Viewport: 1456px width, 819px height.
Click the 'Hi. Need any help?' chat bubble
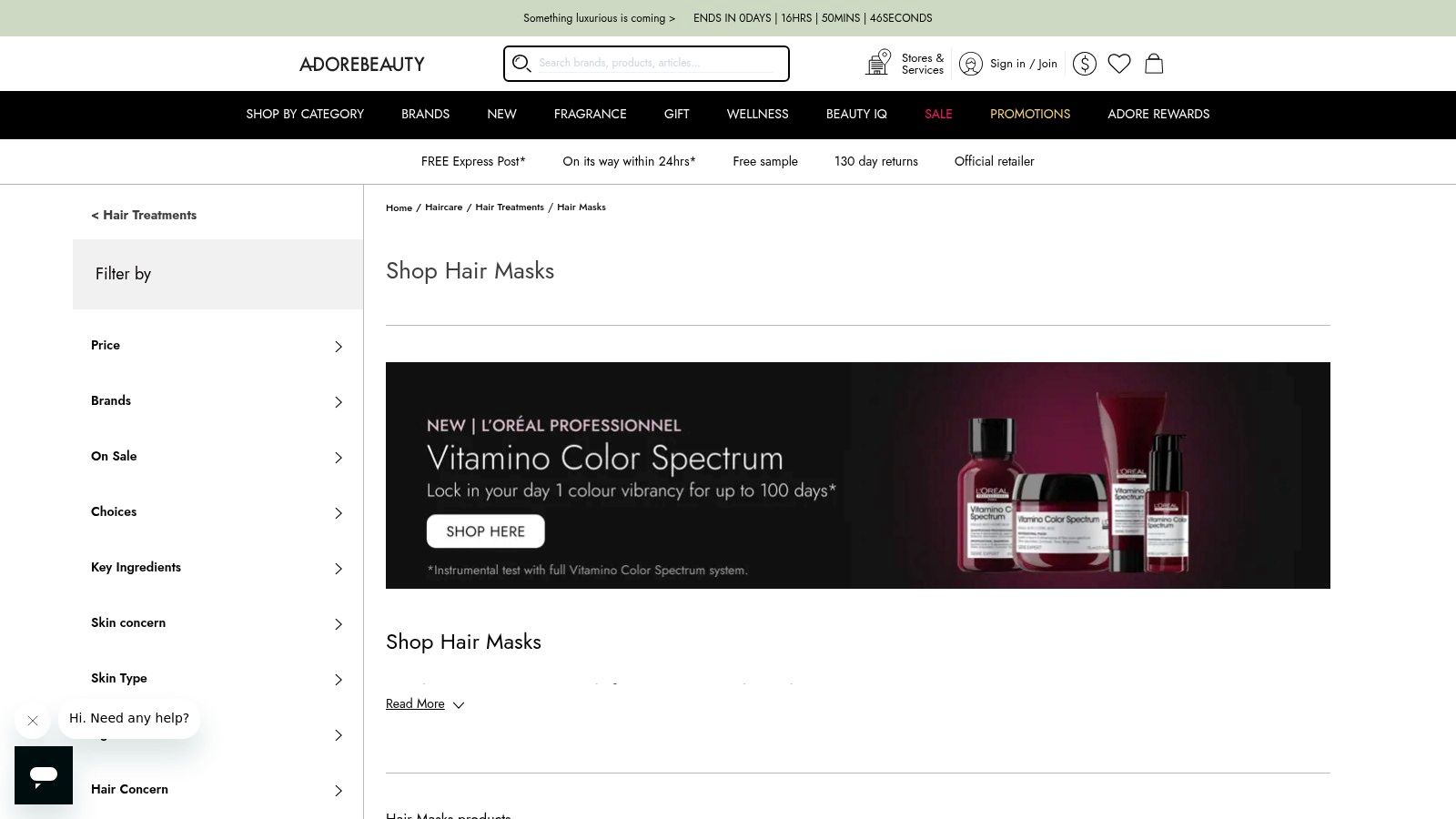coord(129,719)
